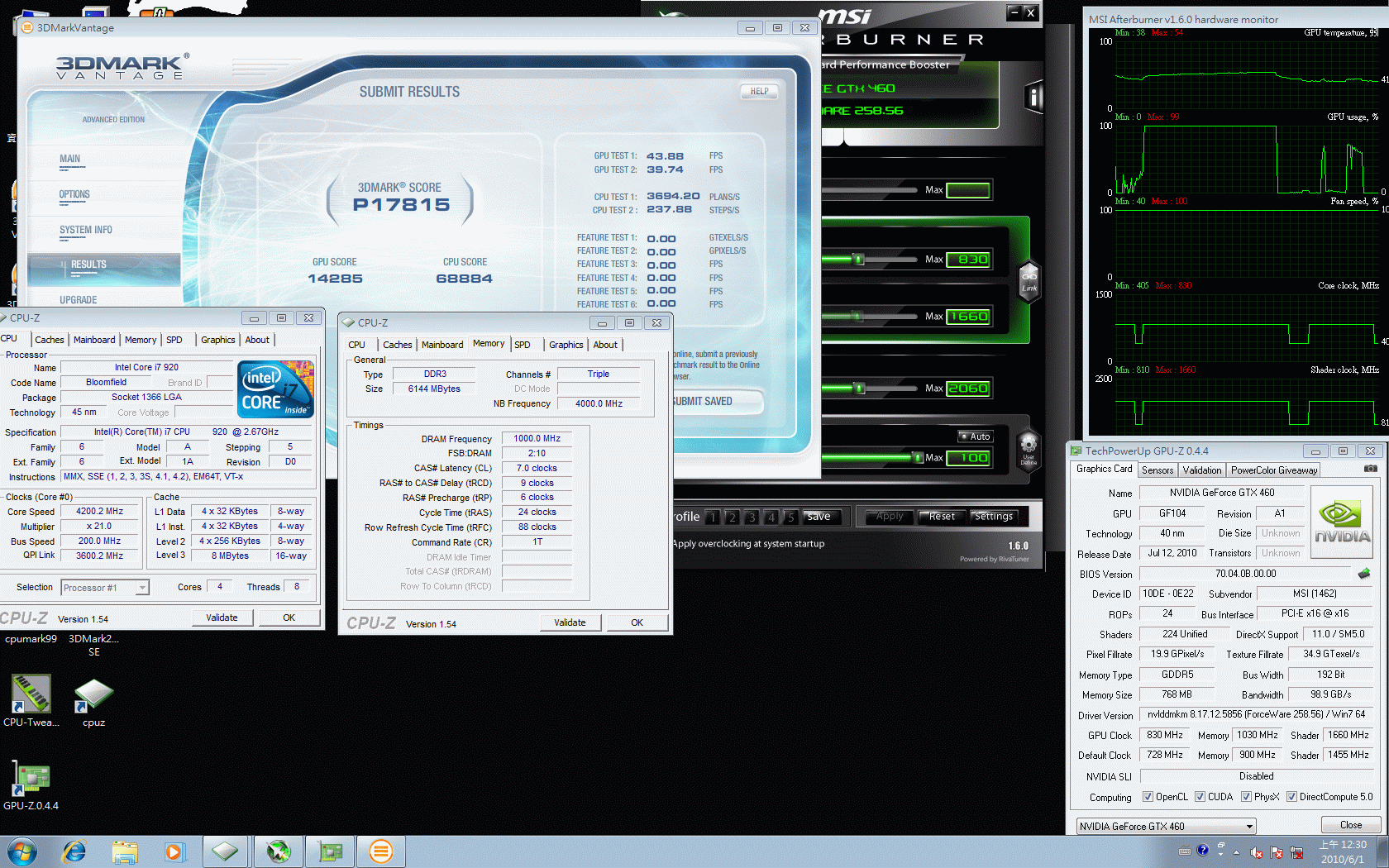Click GPU-Z BIOS save chip icon
Screen dimensions: 1389x868
coord(1364,573)
